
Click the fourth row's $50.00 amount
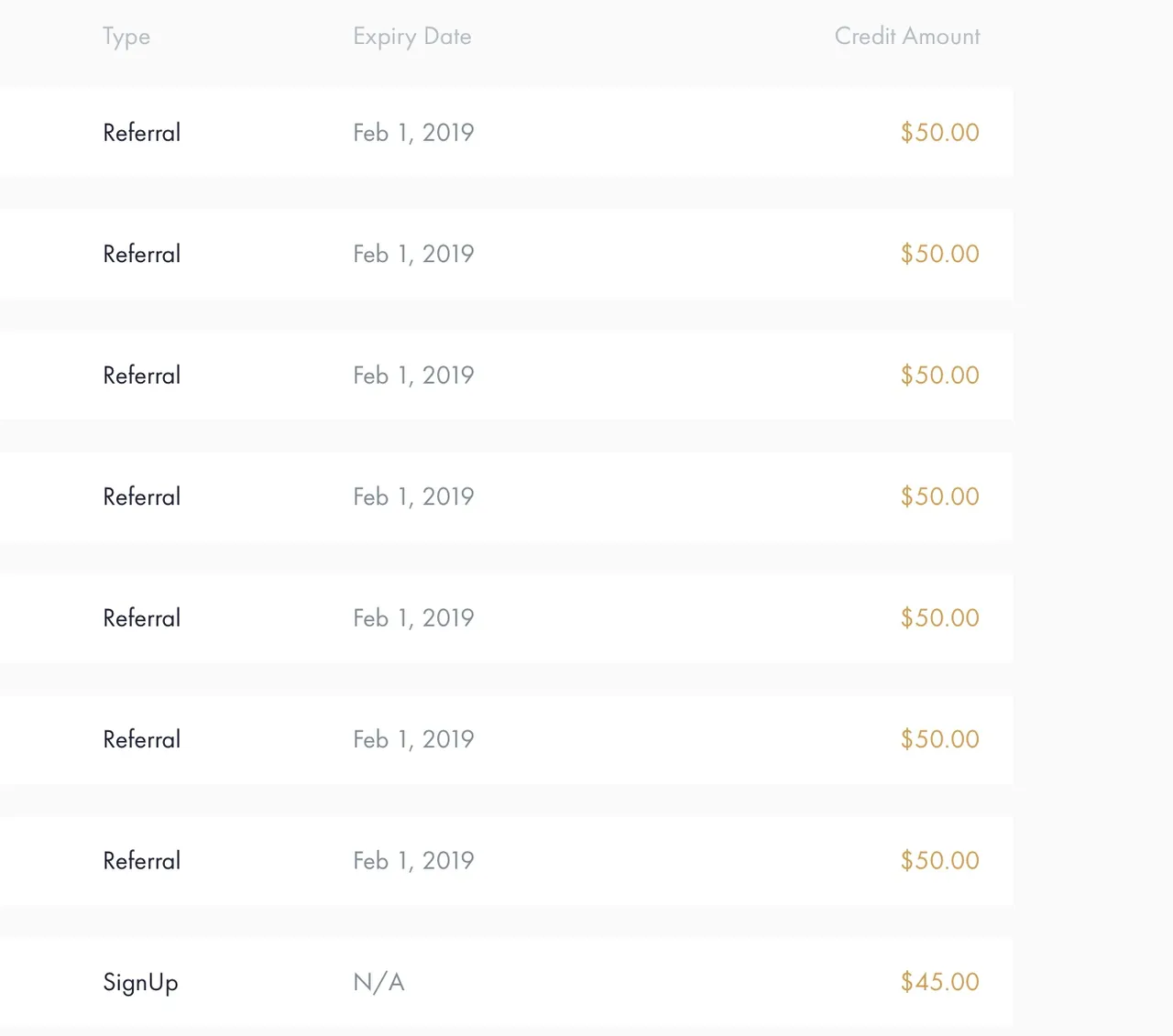(940, 496)
